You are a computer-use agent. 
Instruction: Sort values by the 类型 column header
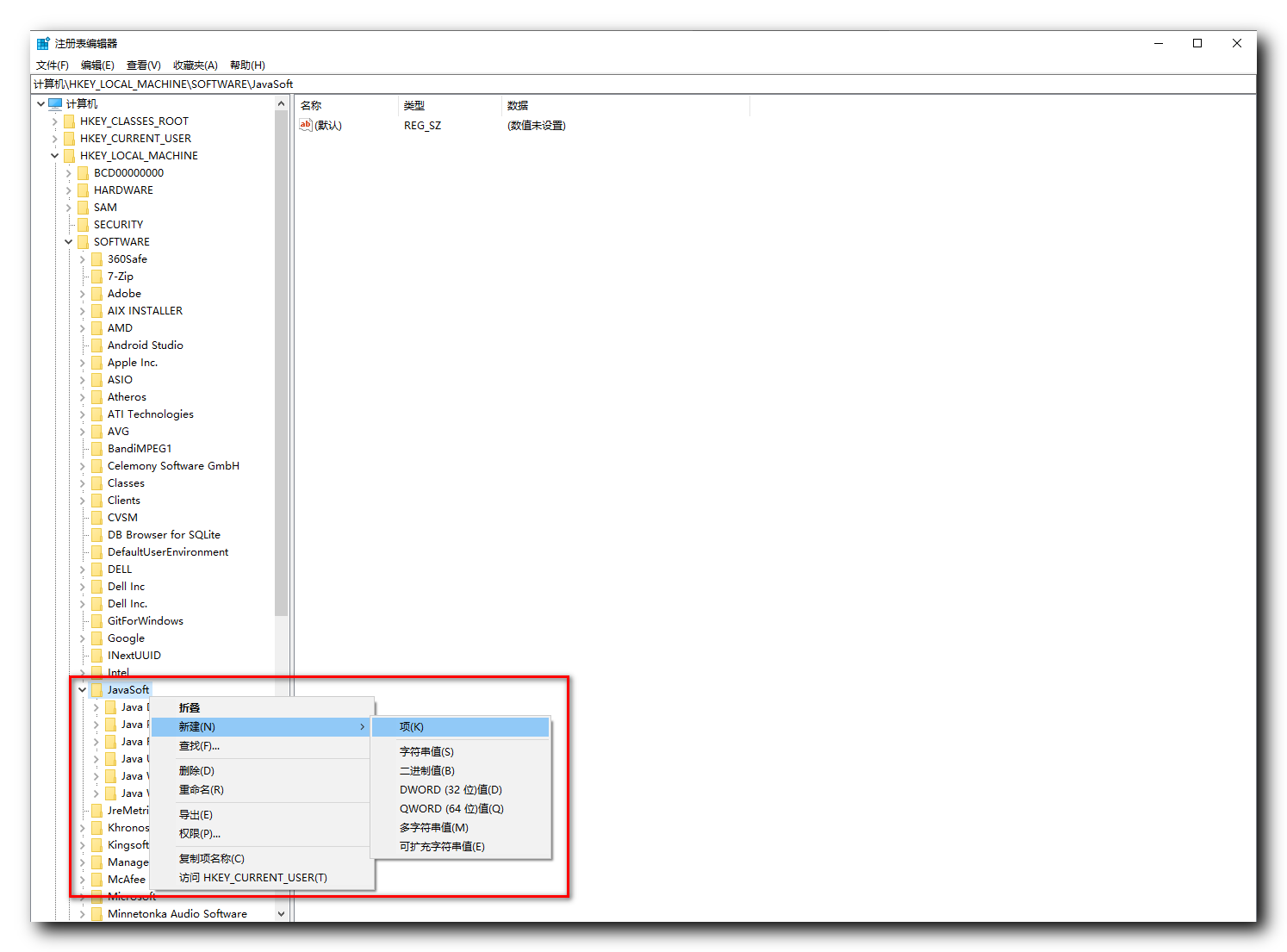(413, 105)
